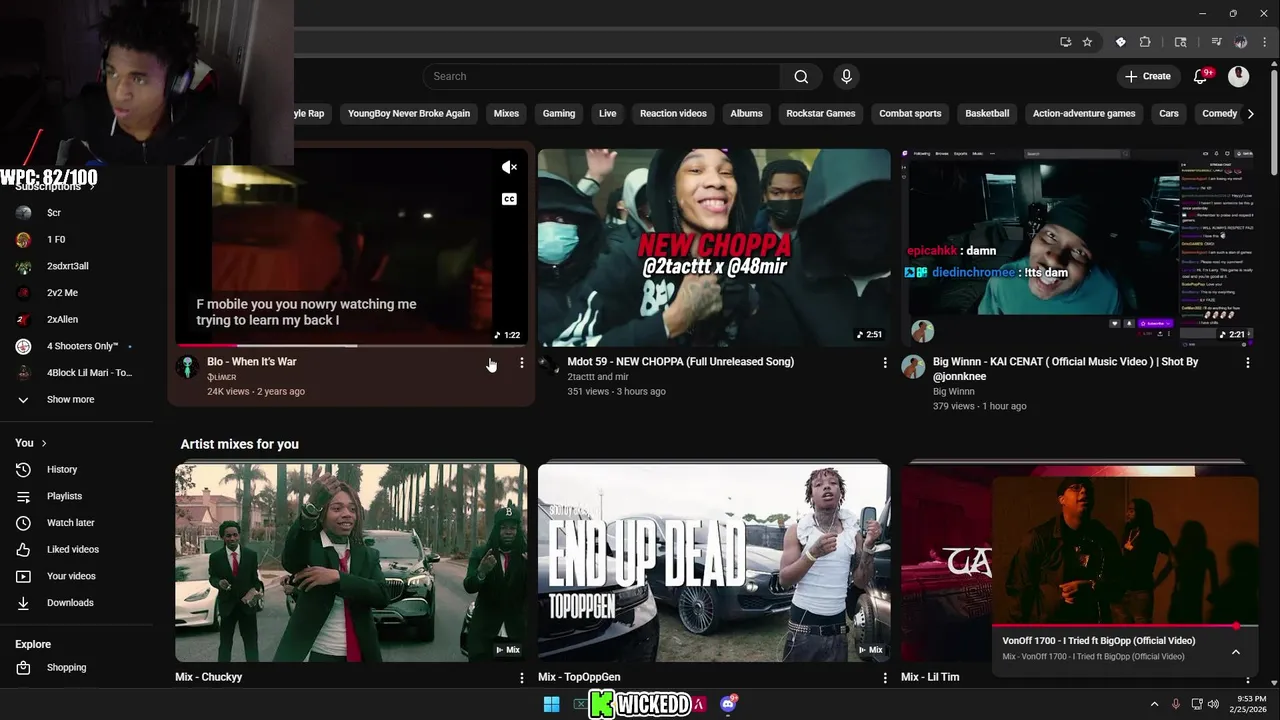The height and width of the screenshot is (720, 1280).
Task: Open the END UP DEAD TopOppGen mix thumbnail
Action: 714,562
